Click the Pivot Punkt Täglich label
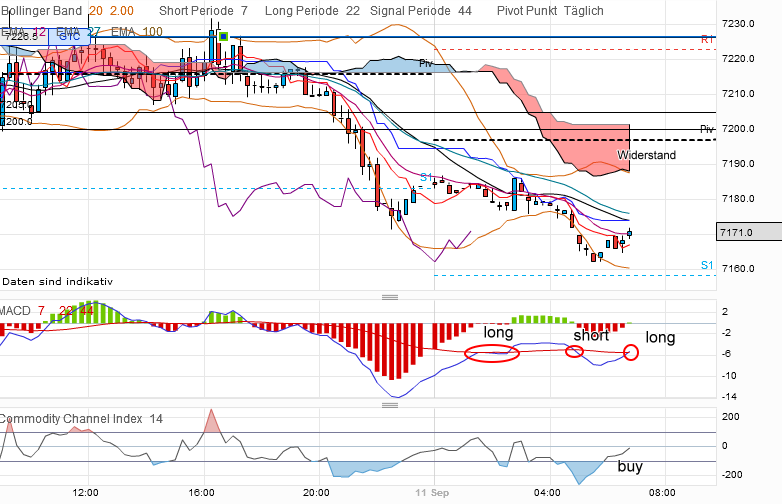 pos(550,10)
